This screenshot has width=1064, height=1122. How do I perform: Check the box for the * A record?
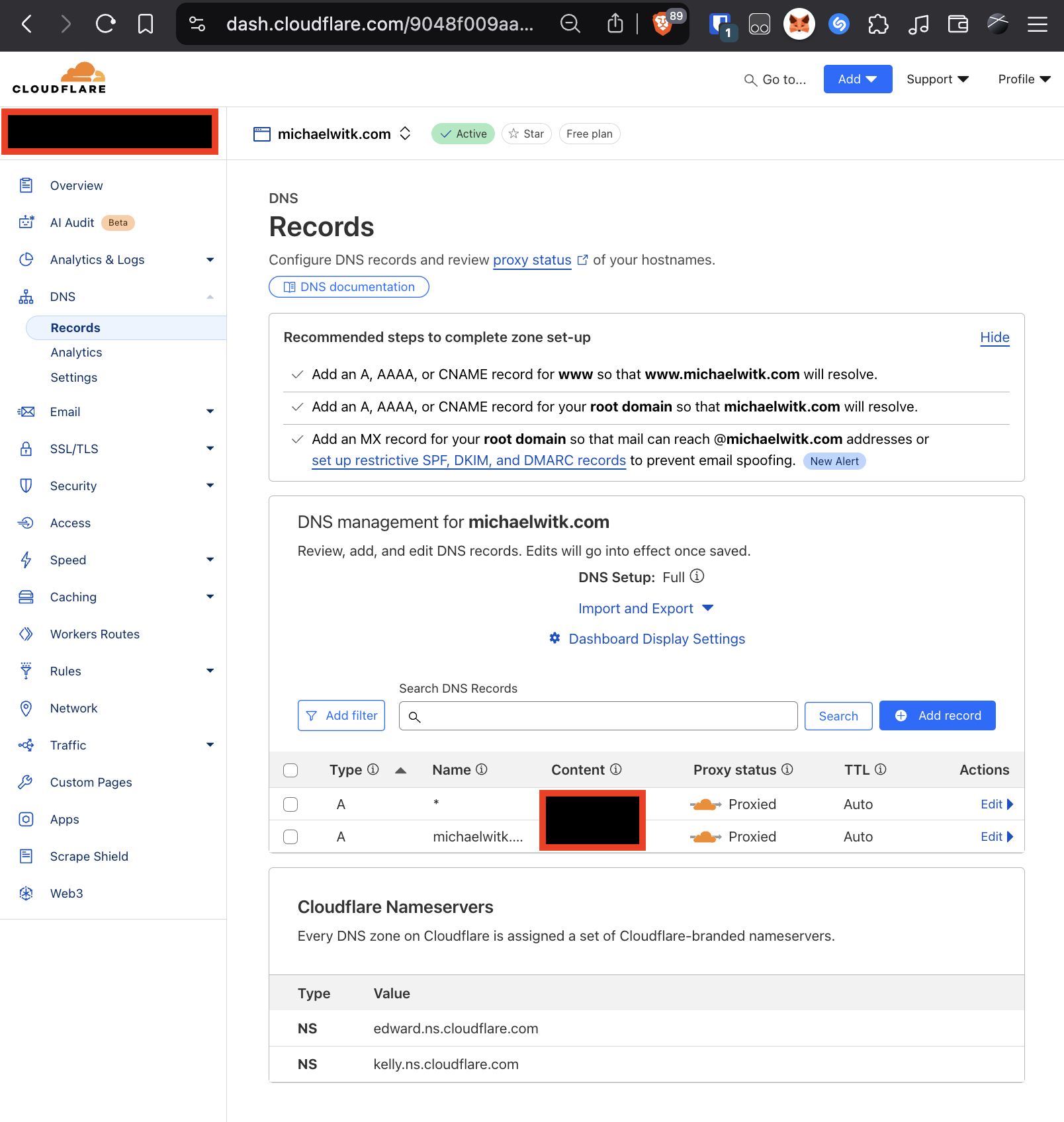coord(290,804)
